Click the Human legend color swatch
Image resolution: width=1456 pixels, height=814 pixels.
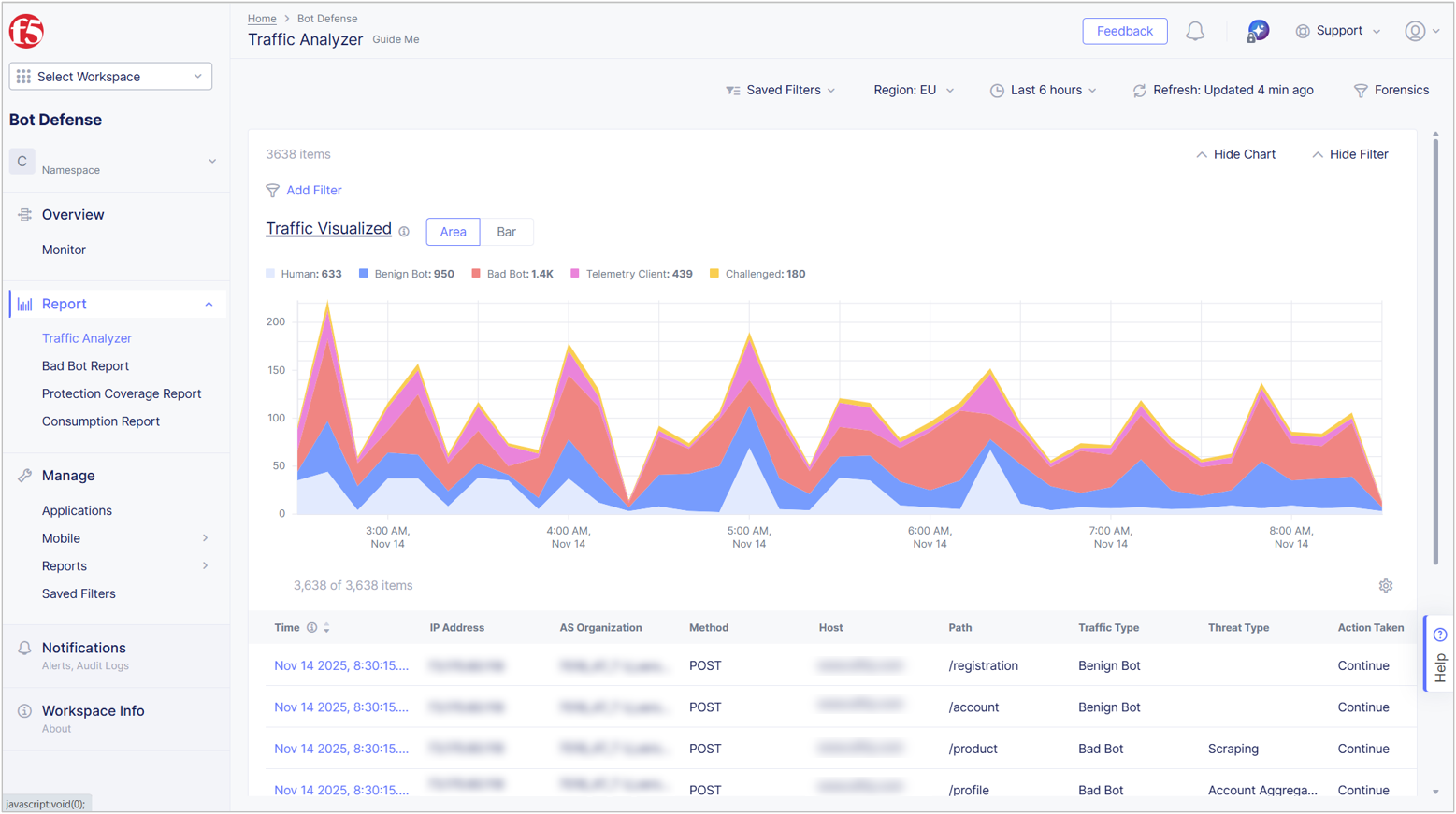(x=270, y=273)
